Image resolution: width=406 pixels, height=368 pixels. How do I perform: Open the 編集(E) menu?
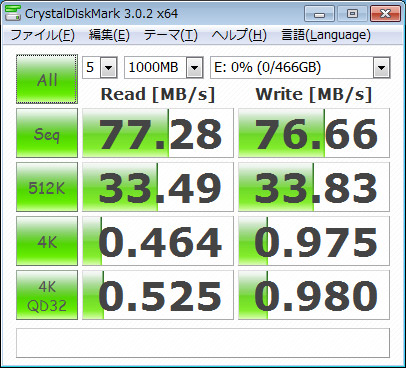(109, 35)
